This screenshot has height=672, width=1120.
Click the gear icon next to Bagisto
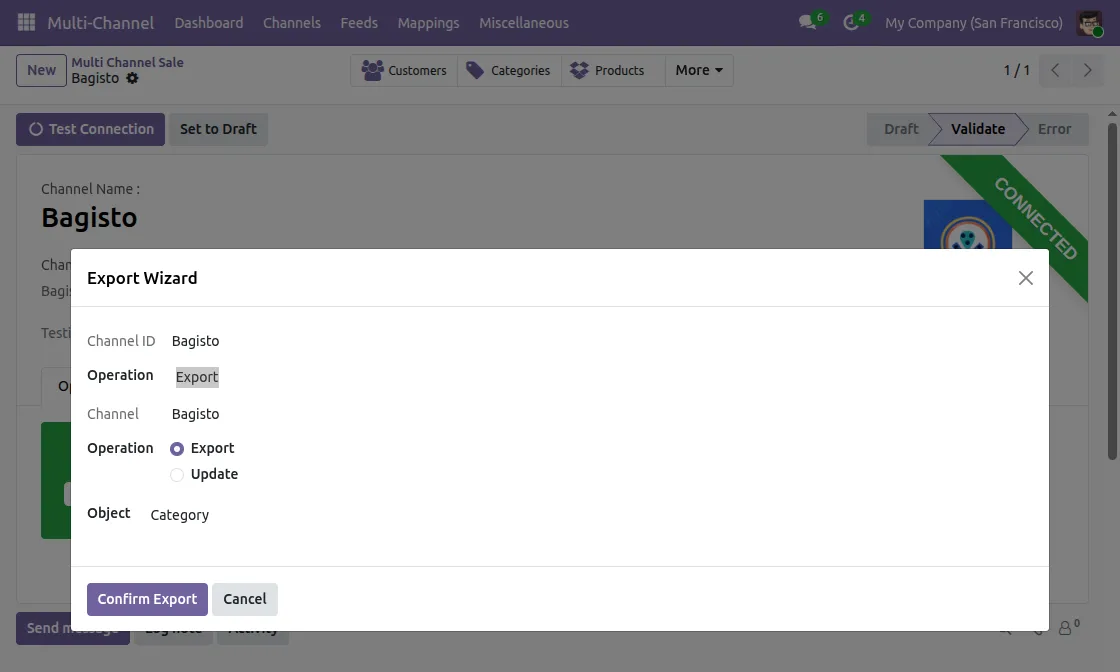coord(132,78)
